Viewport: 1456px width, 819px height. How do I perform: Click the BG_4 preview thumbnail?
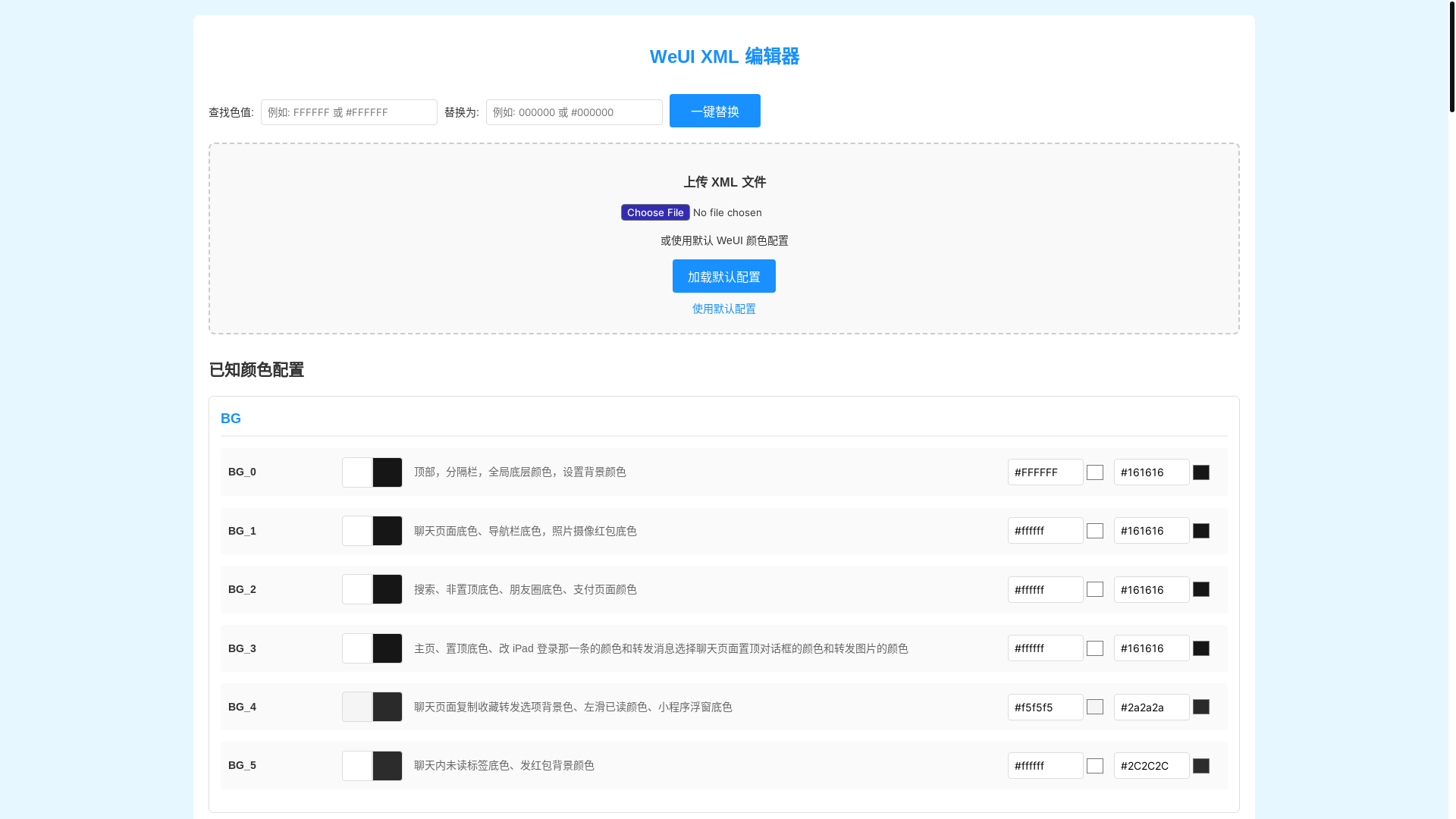click(x=372, y=707)
